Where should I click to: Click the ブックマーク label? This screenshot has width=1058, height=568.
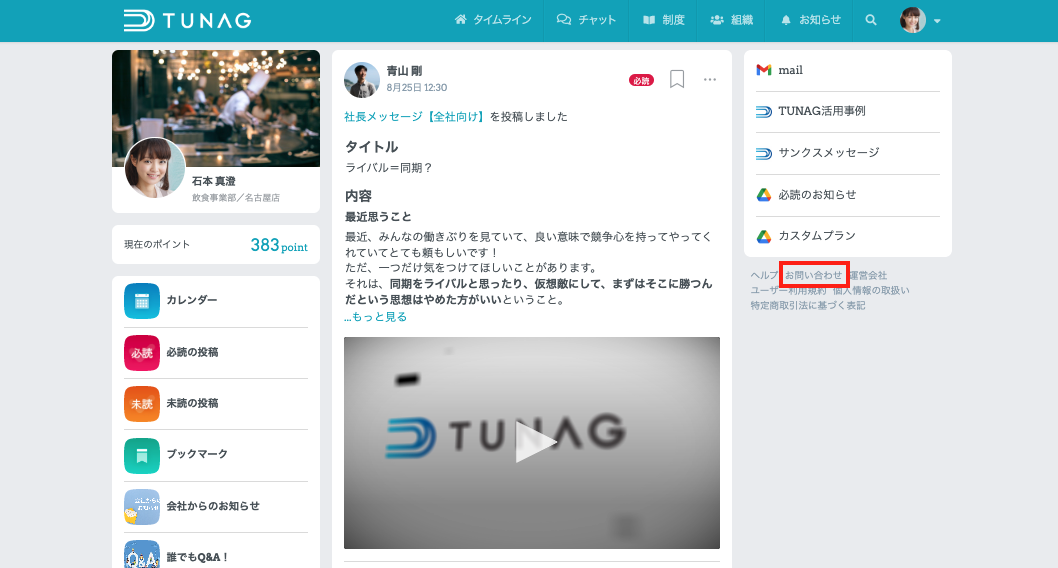(197, 454)
